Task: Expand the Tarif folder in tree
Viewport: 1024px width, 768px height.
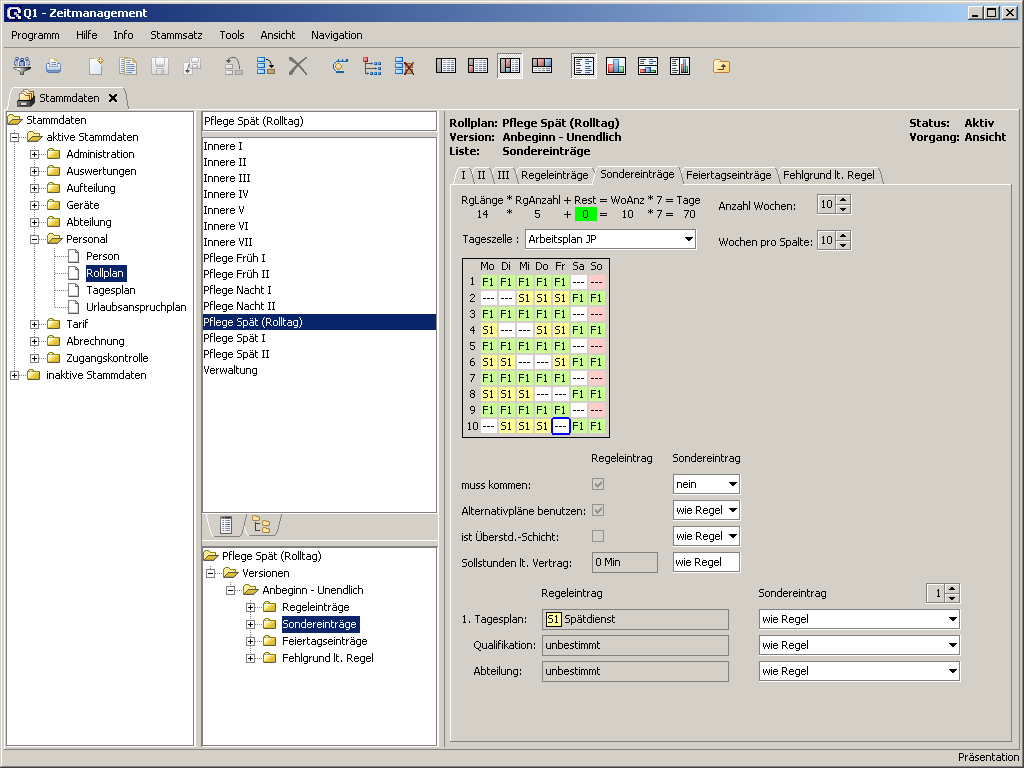Action: click(35, 324)
